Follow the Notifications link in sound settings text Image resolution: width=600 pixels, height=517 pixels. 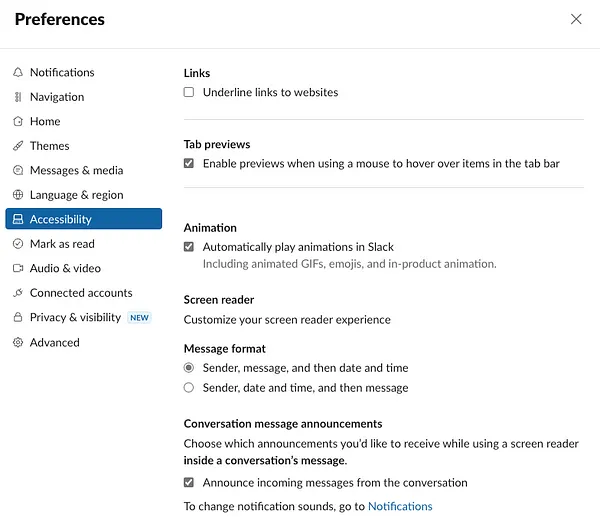(400, 507)
